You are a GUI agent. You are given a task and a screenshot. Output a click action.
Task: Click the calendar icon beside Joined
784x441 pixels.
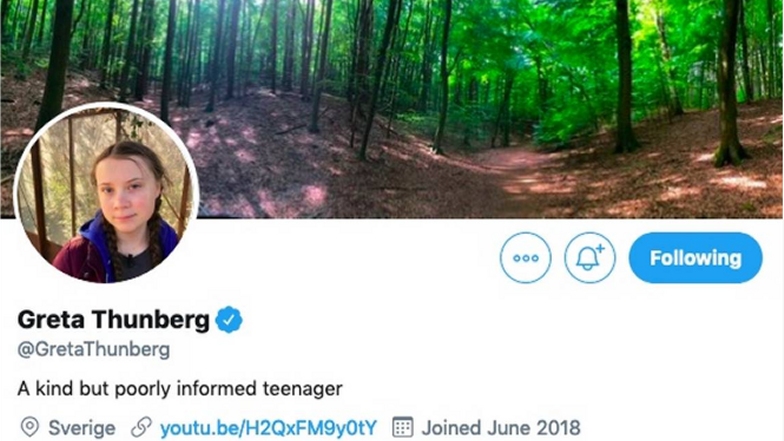point(402,428)
